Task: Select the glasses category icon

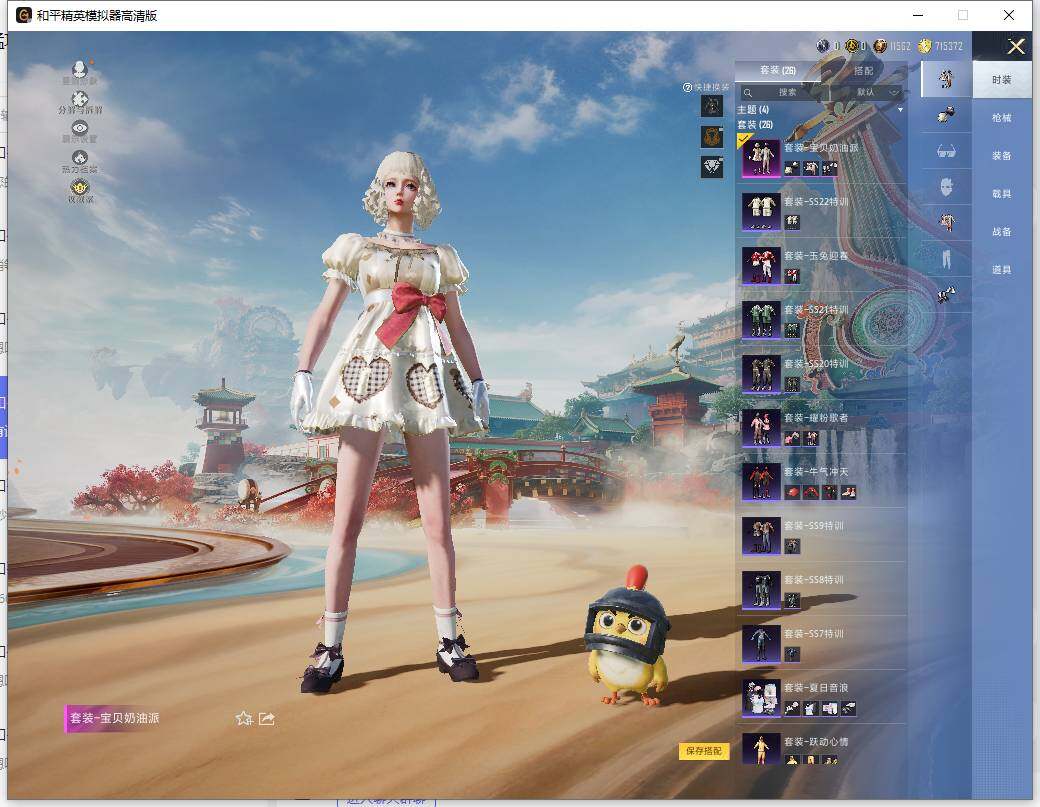Action: pyautogui.click(x=946, y=152)
